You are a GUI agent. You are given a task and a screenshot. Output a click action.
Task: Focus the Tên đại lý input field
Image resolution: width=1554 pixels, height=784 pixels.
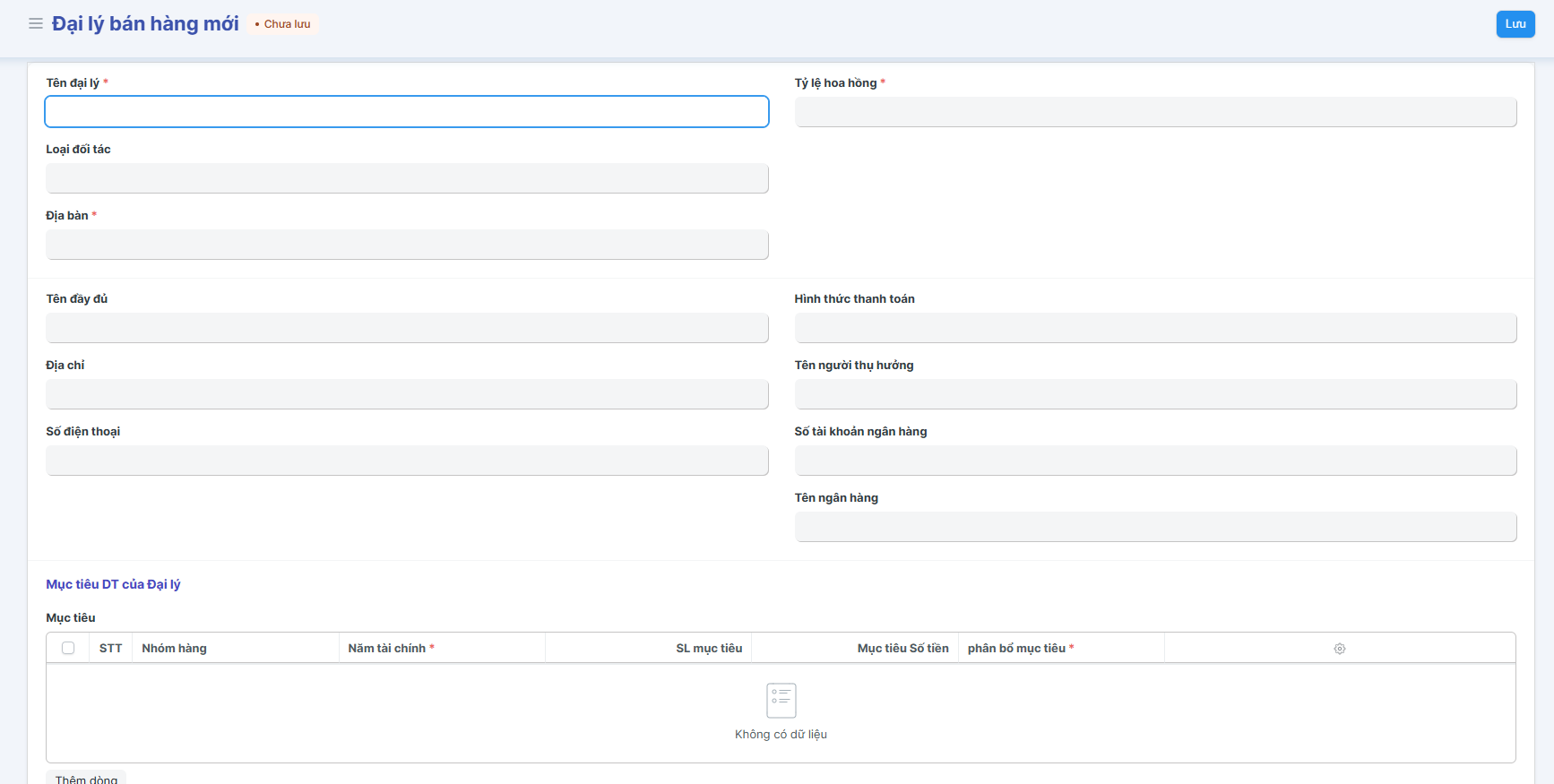tap(407, 112)
